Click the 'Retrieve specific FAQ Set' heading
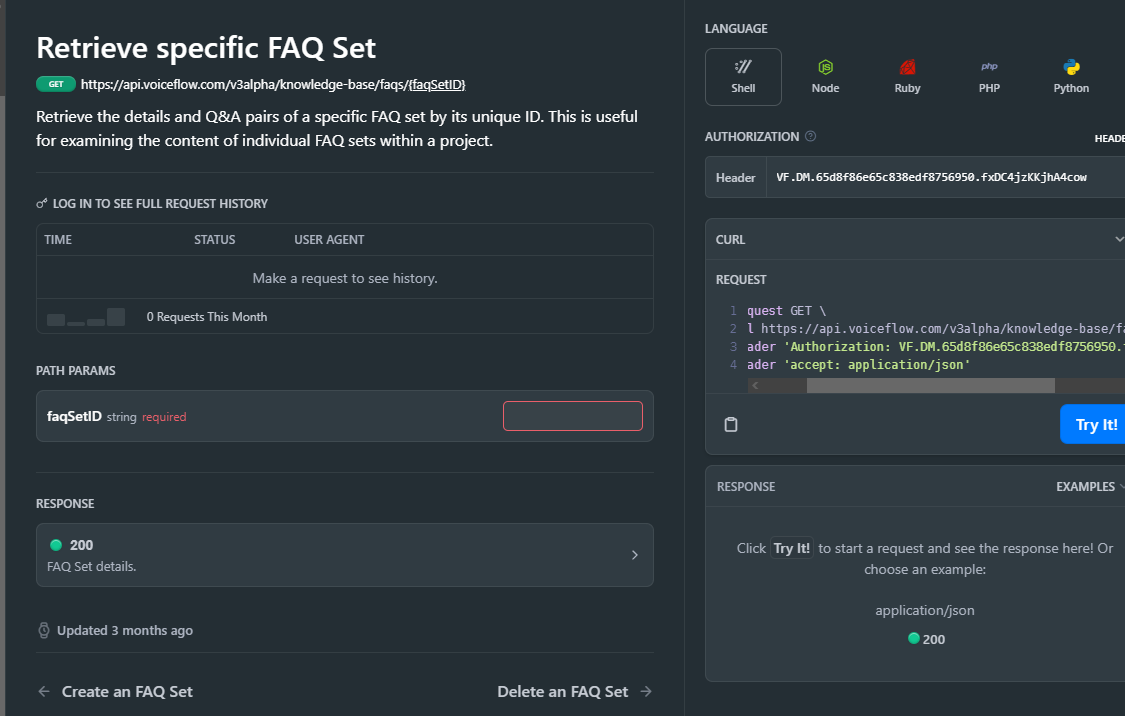Image resolution: width=1125 pixels, height=716 pixels. point(206,48)
